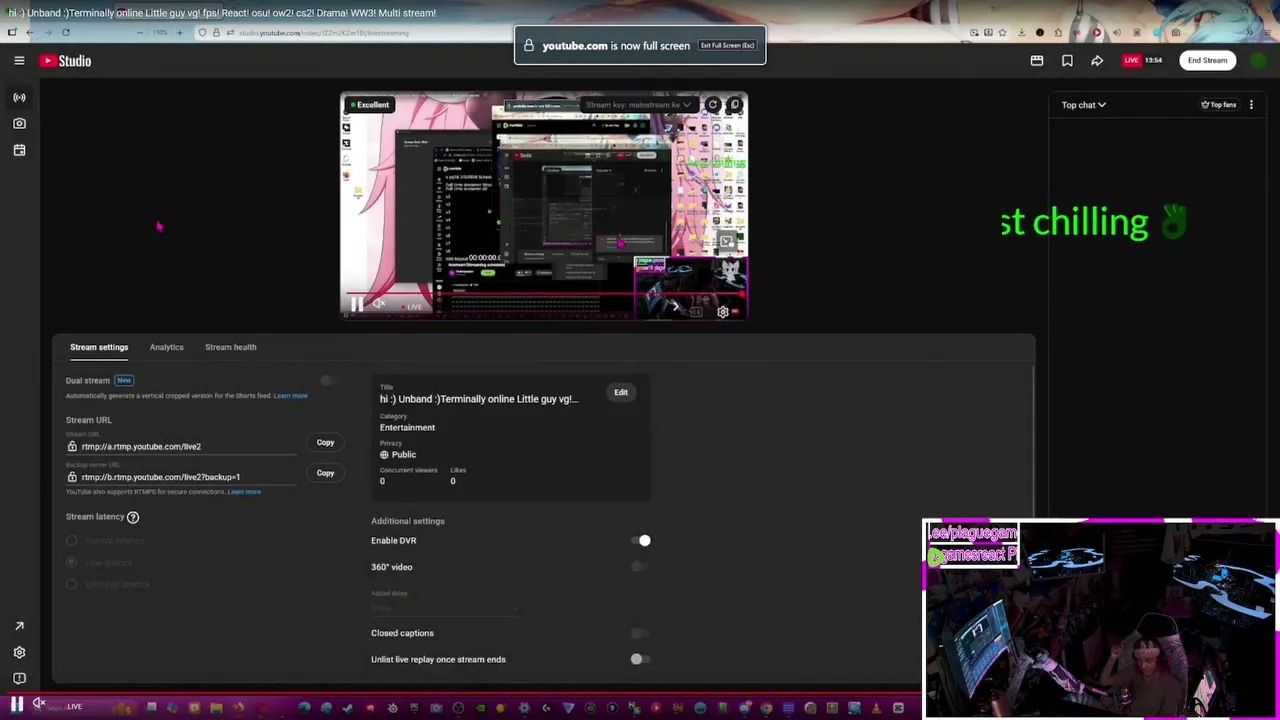Screen dimensions: 1280x720
Task: Open the Learn more link about RTMPS
Action: click(x=244, y=492)
